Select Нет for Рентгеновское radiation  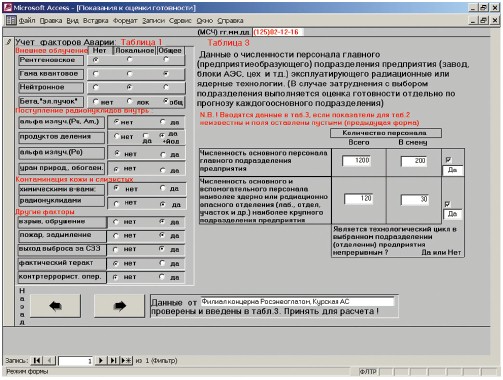[x=96, y=60]
